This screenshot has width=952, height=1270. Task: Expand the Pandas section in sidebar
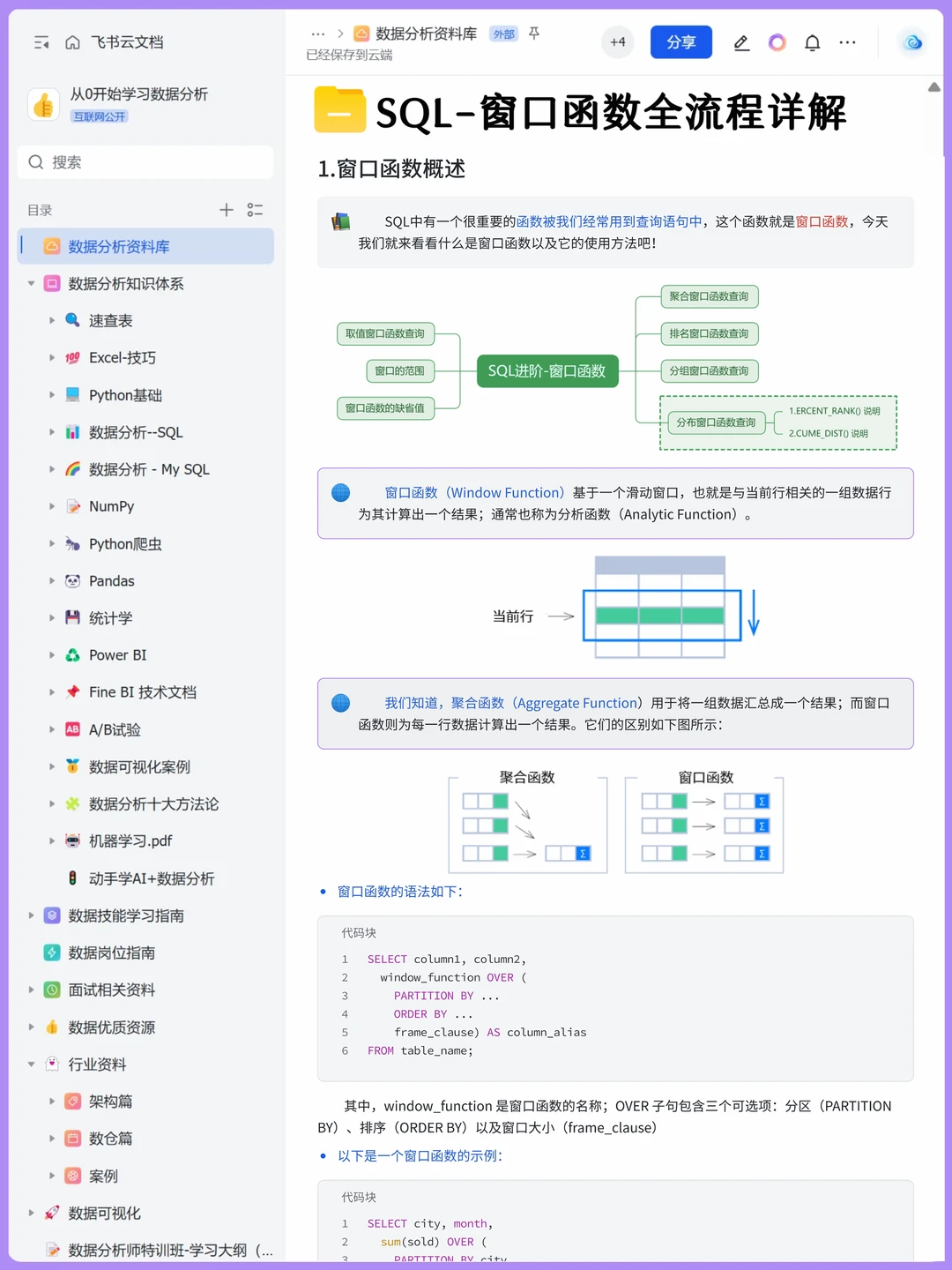(x=53, y=580)
